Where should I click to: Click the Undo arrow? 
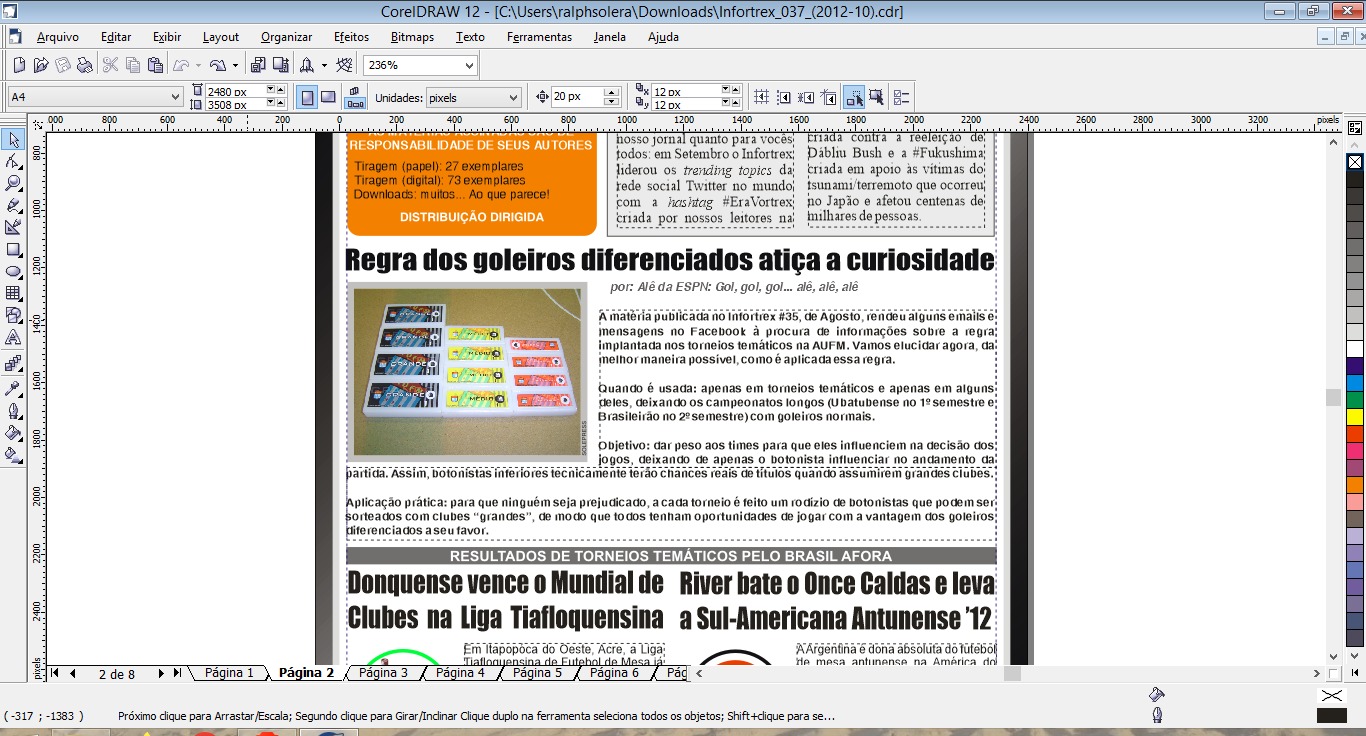181,65
